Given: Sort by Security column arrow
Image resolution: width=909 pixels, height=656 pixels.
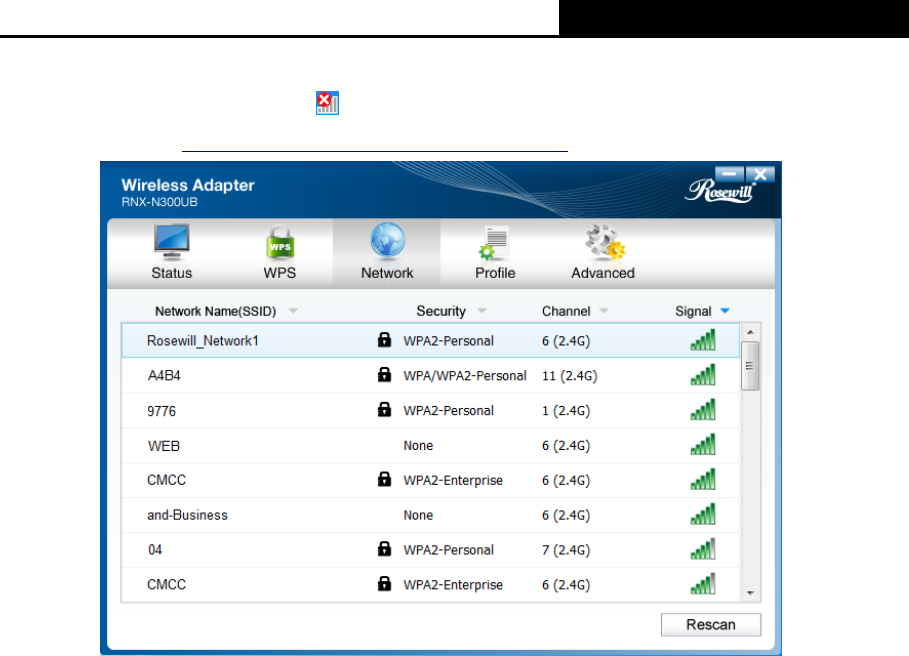Looking at the screenshot, I should click(x=481, y=311).
